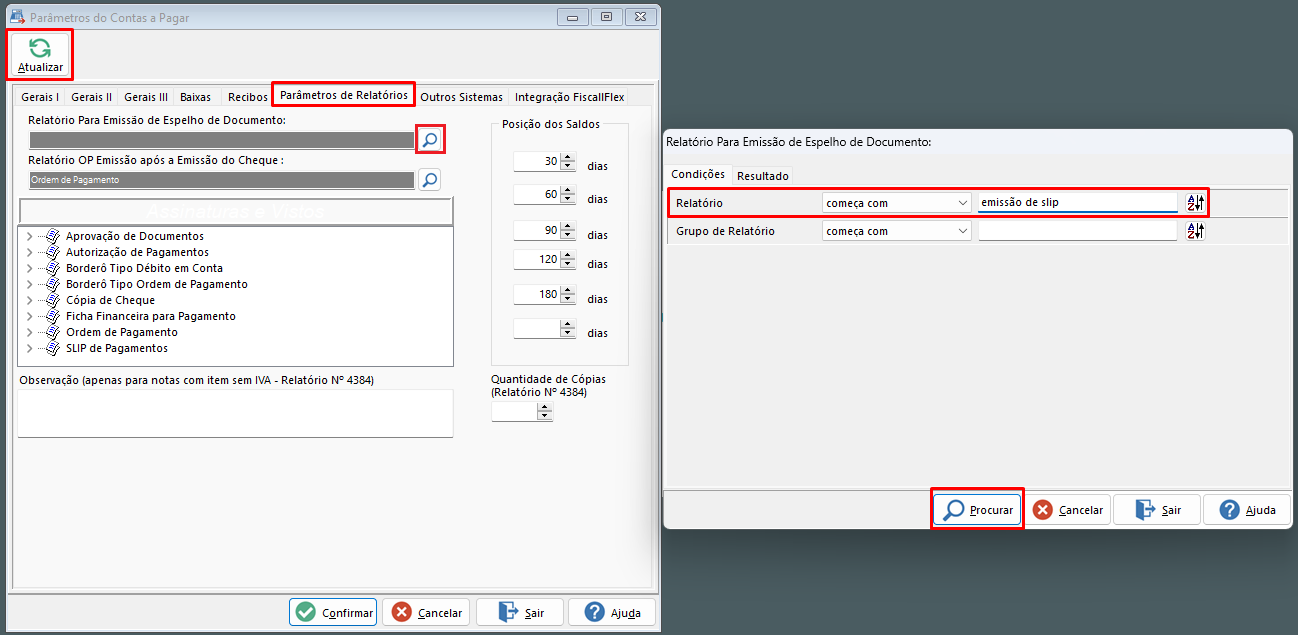The image size is (1298, 635).
Task: Click the Borderô Tipo Ordem de Pagamento icon
Action: [x=54, y=284]
